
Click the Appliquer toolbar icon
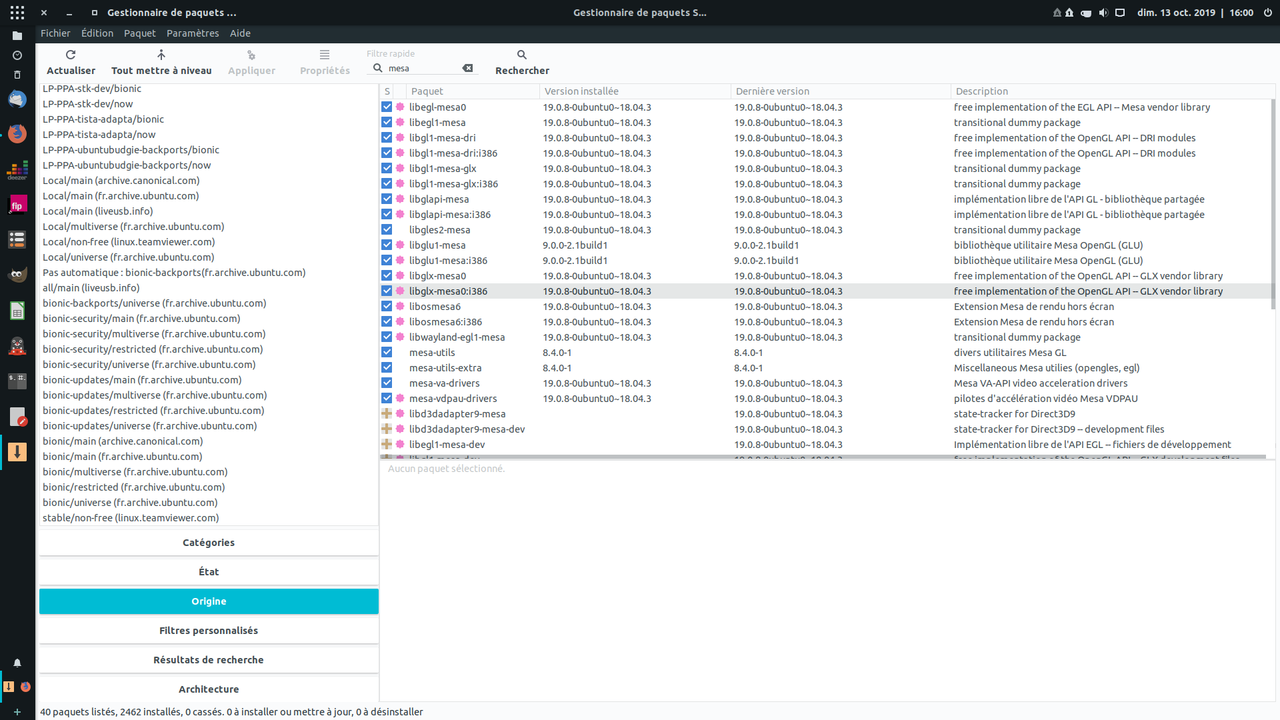pos(251,55)
